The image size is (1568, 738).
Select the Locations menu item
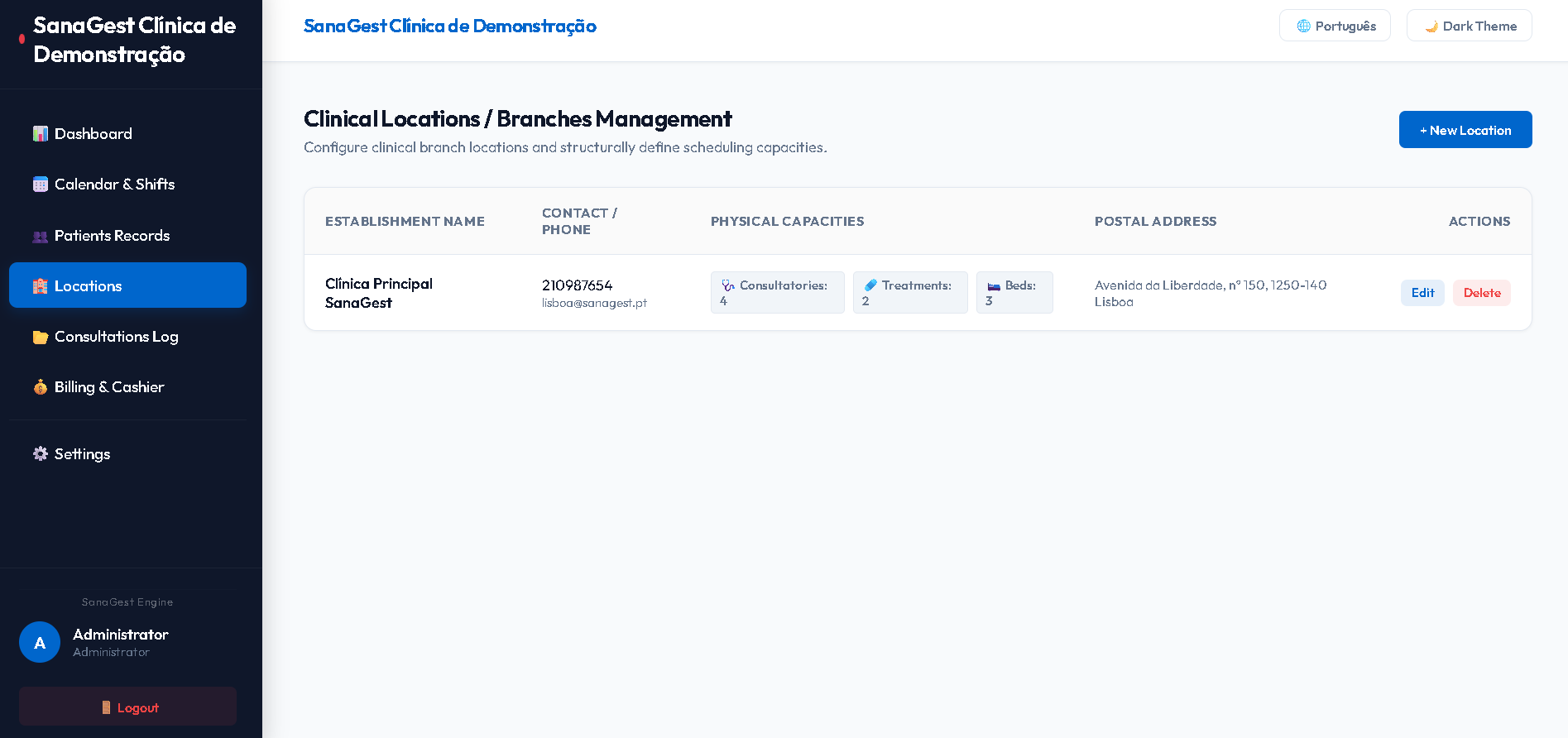(x=127, y=285)
